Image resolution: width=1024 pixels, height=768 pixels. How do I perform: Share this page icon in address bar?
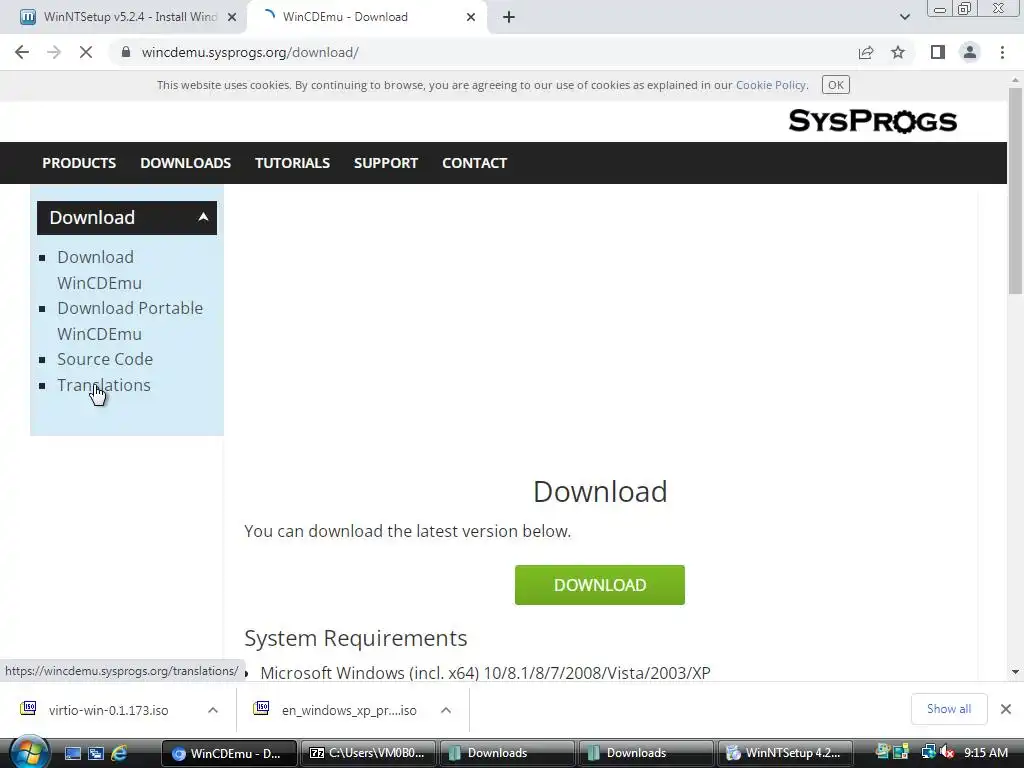coord(866,52)
